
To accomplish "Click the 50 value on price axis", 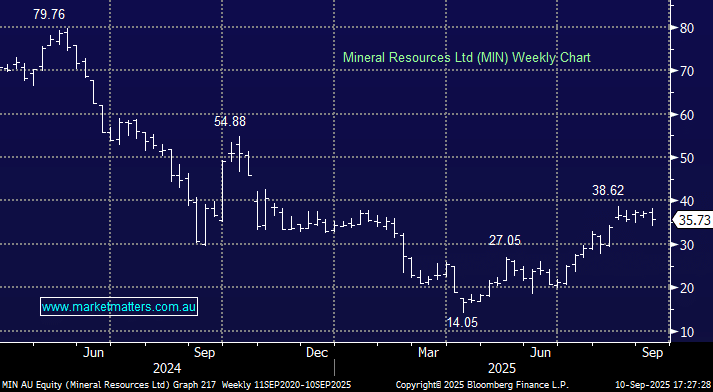I will (x=687, y=158).
